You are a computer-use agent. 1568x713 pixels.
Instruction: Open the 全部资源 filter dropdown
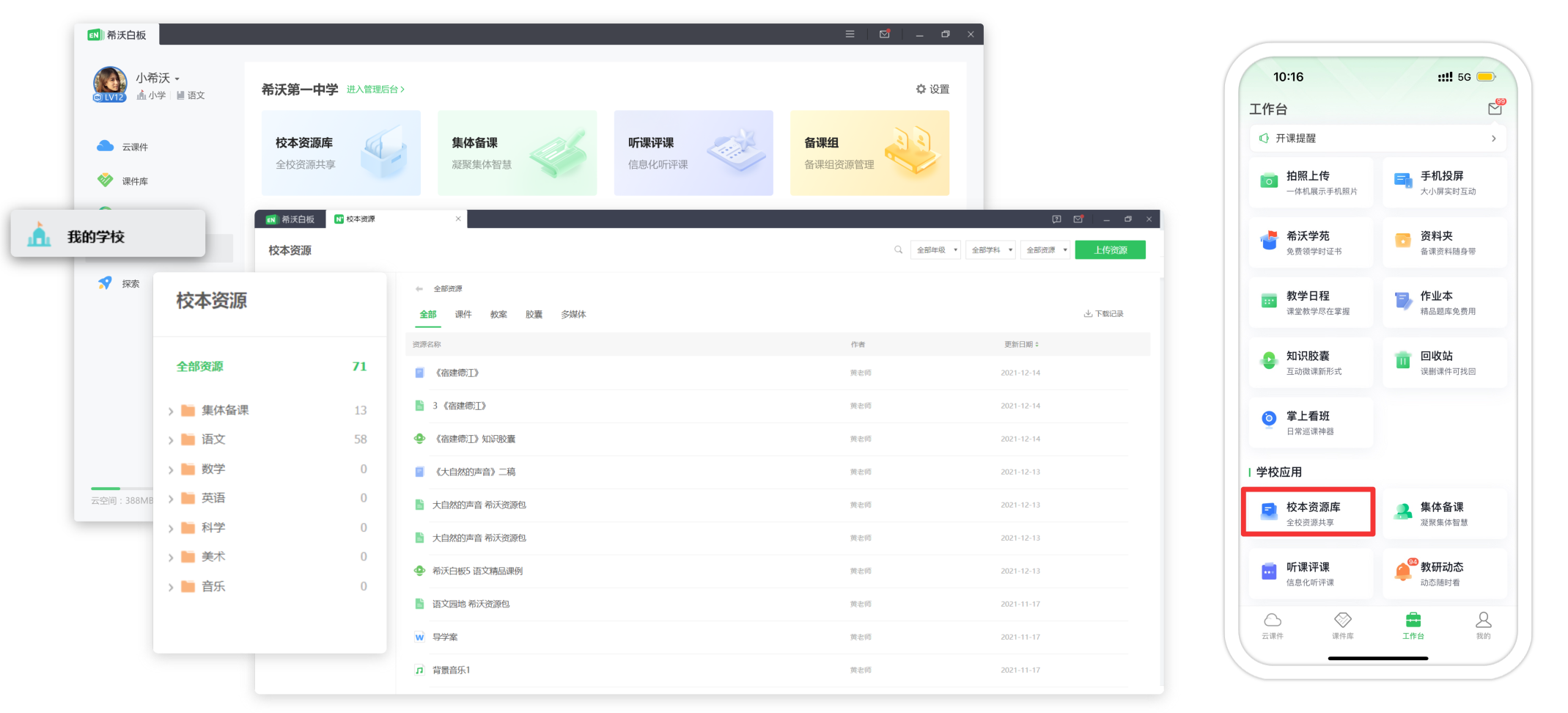pyautogui.click(x=1045, y=250)
